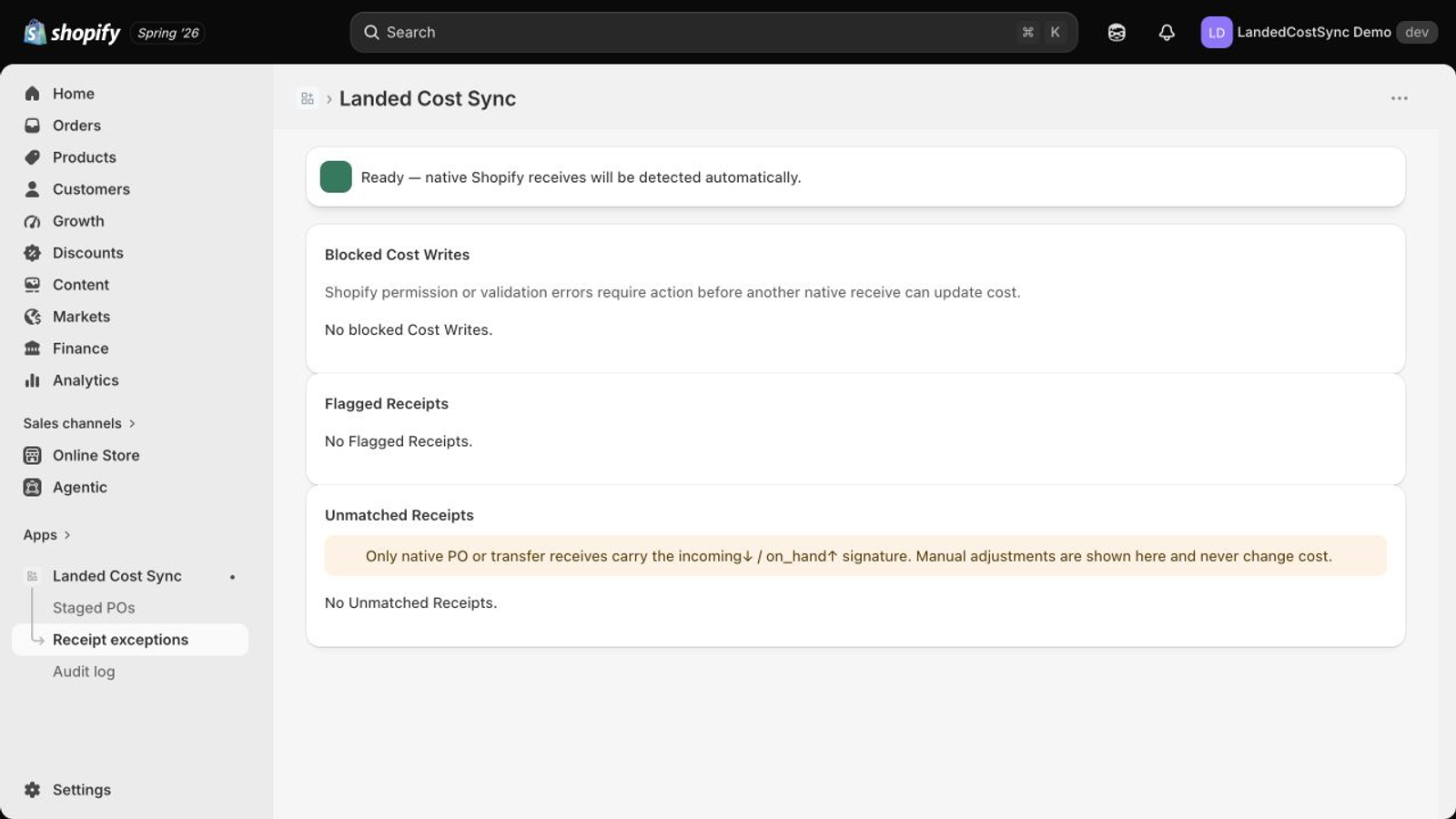This screenshot has width=1456, height=819.
Task: Open the LandedCostSync Demo account menu
Action: 1319,33
